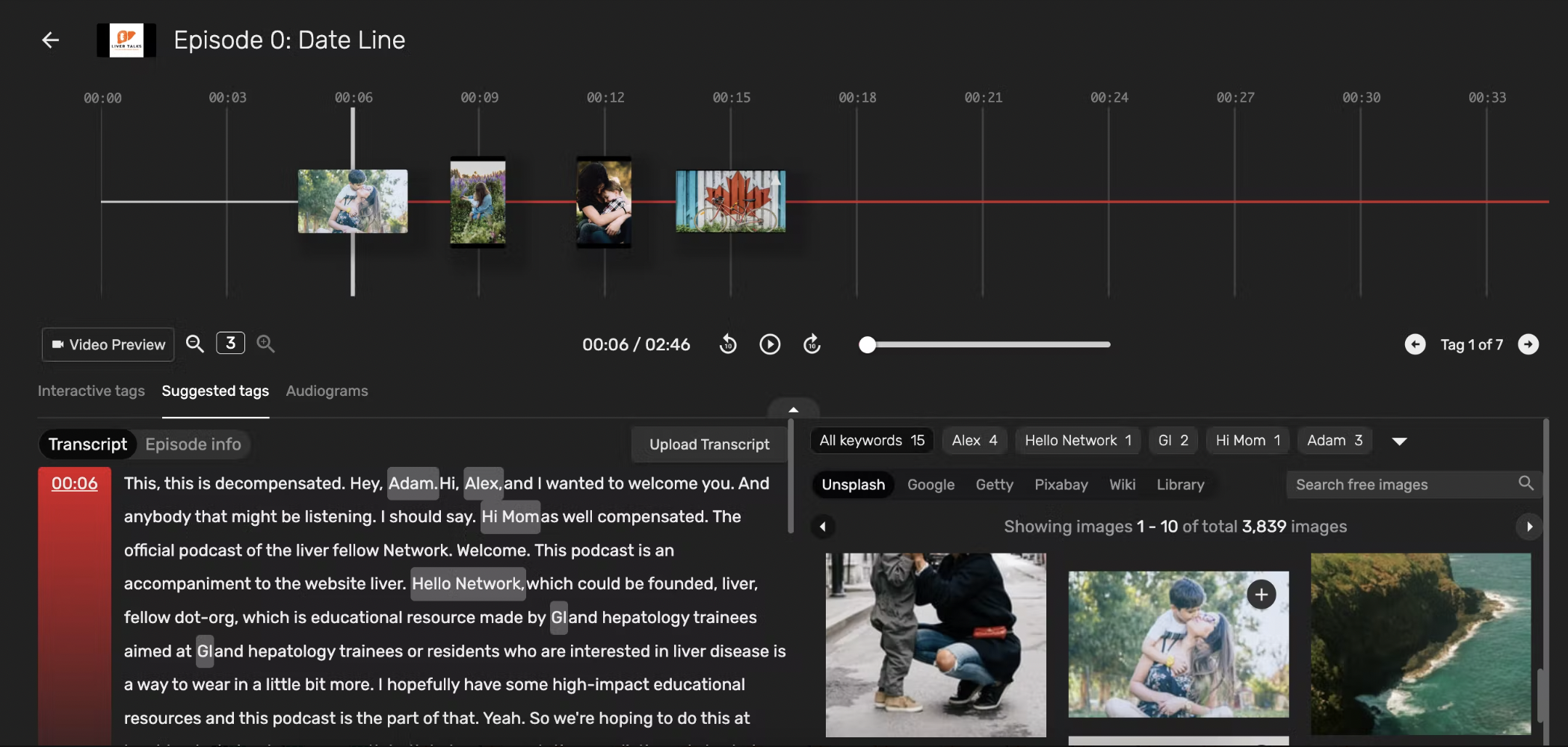1568x747 pixels.
Task: Filter by the Hello Network keyword chip
Action: [x=1078, y=441]
